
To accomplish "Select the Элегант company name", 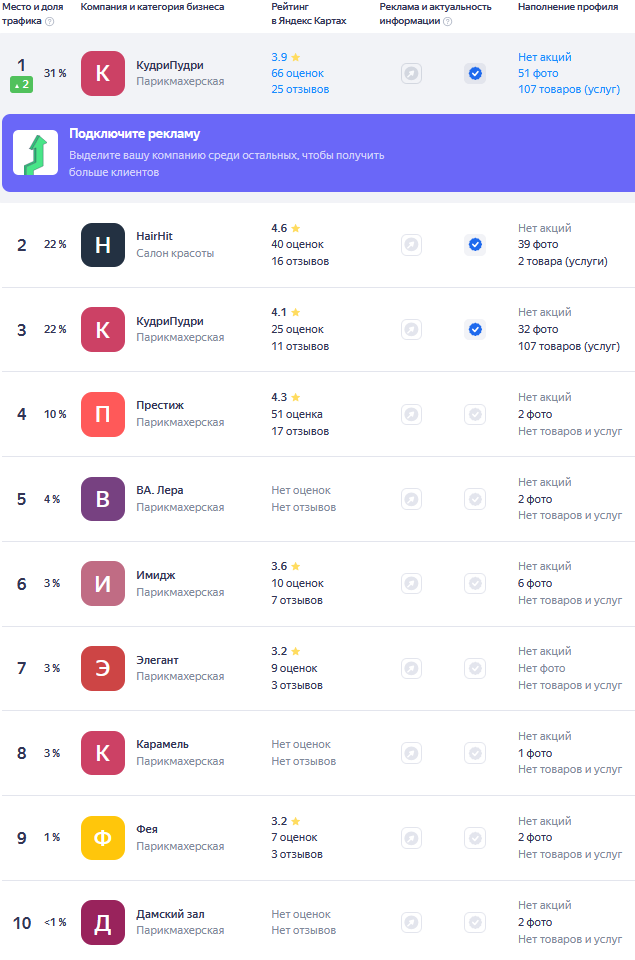I will click(157, 660).
